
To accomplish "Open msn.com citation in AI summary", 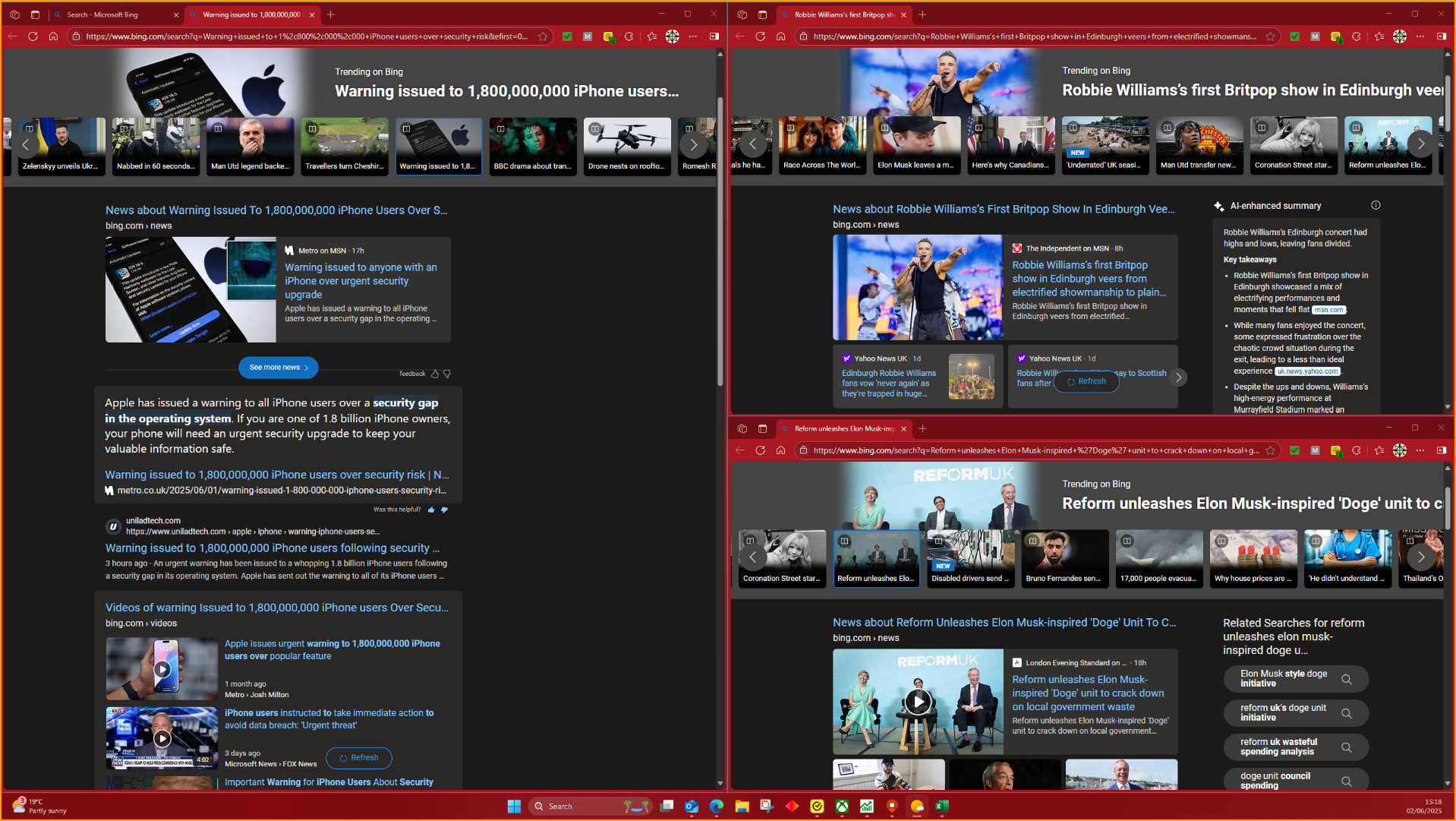I will click(x=1328, y=310).
